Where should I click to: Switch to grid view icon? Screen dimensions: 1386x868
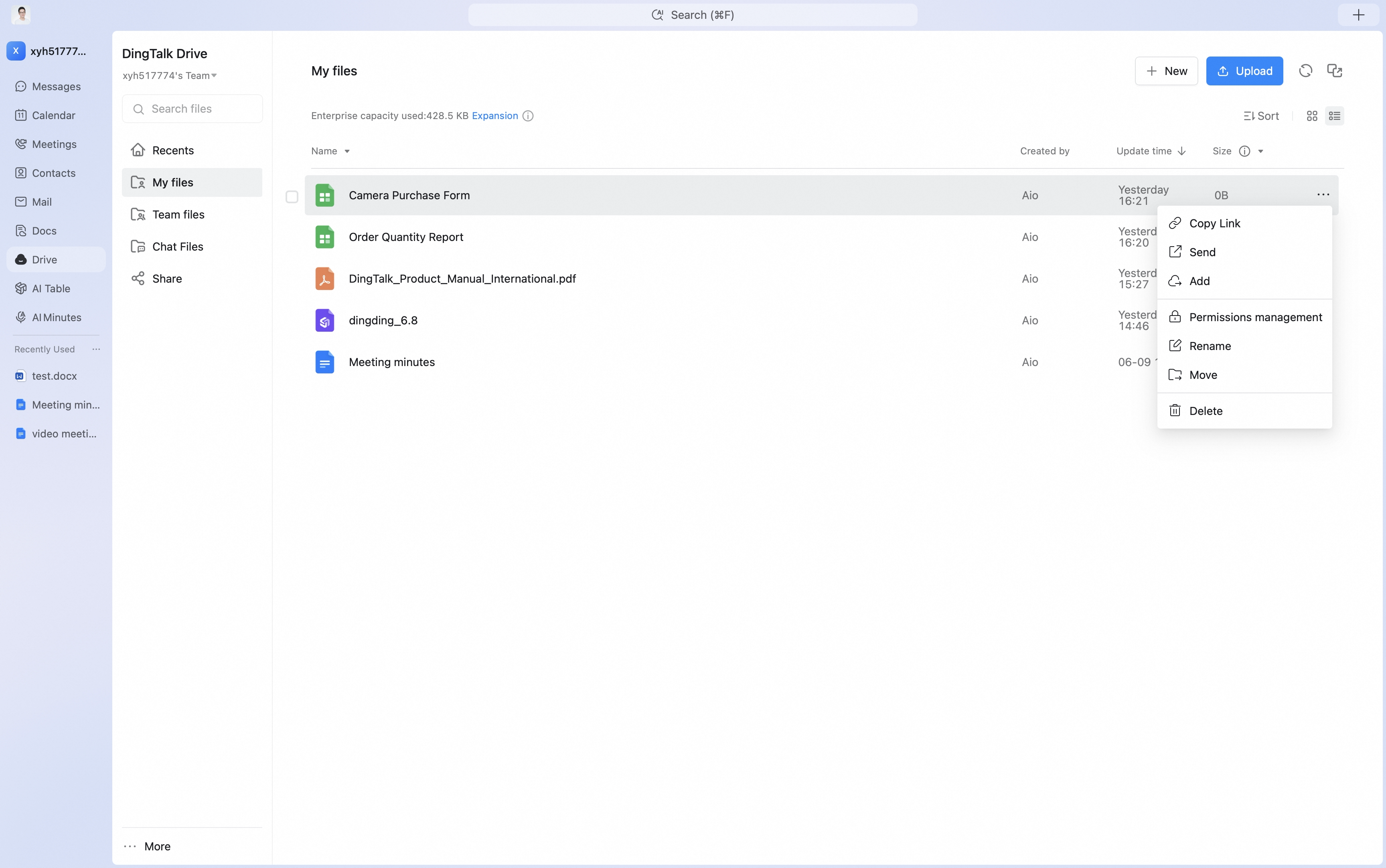[1311, 116]
